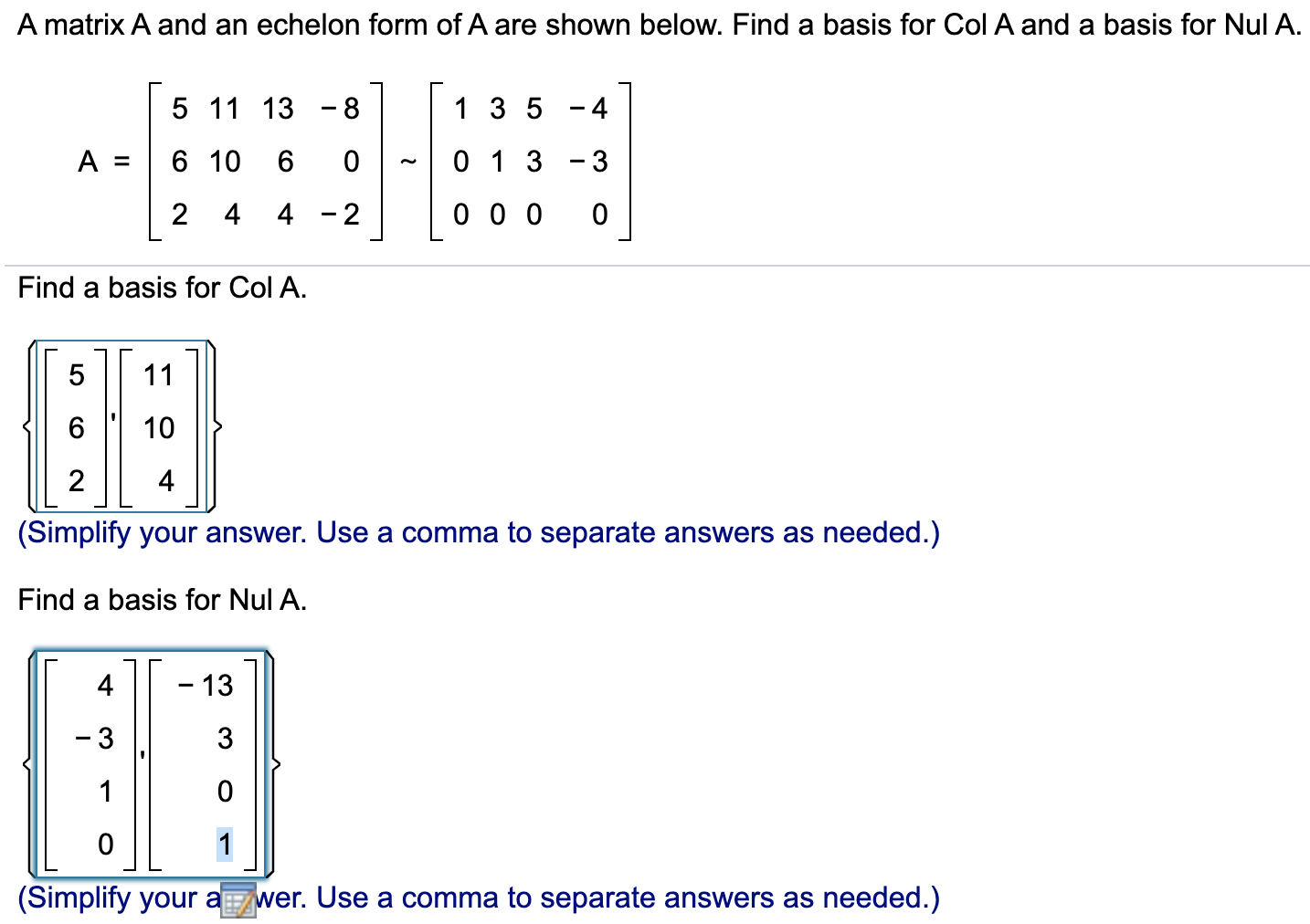Select the highlighted entry showing 1
The height and width of the screenshot is (924, 1310).
pos(225,845)
